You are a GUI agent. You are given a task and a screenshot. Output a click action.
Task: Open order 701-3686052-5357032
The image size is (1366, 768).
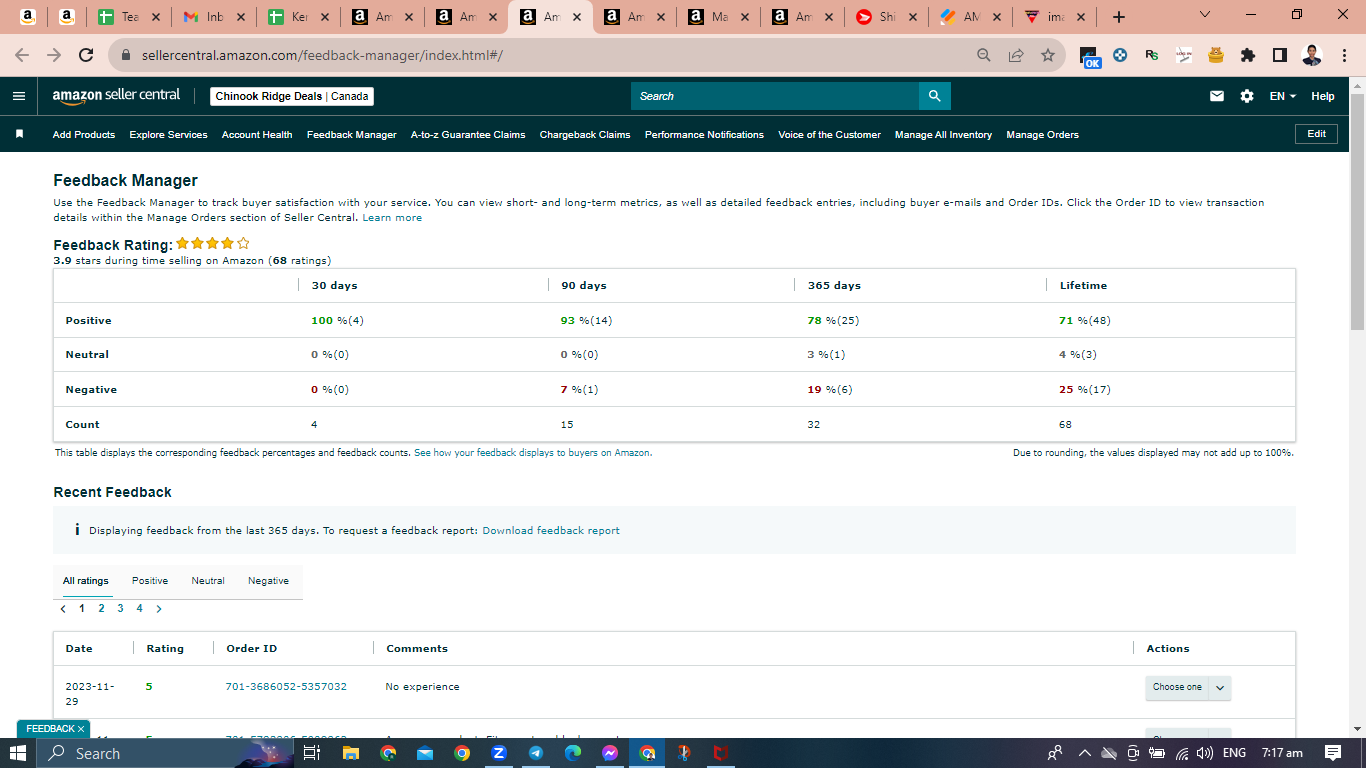click(286, 686)
